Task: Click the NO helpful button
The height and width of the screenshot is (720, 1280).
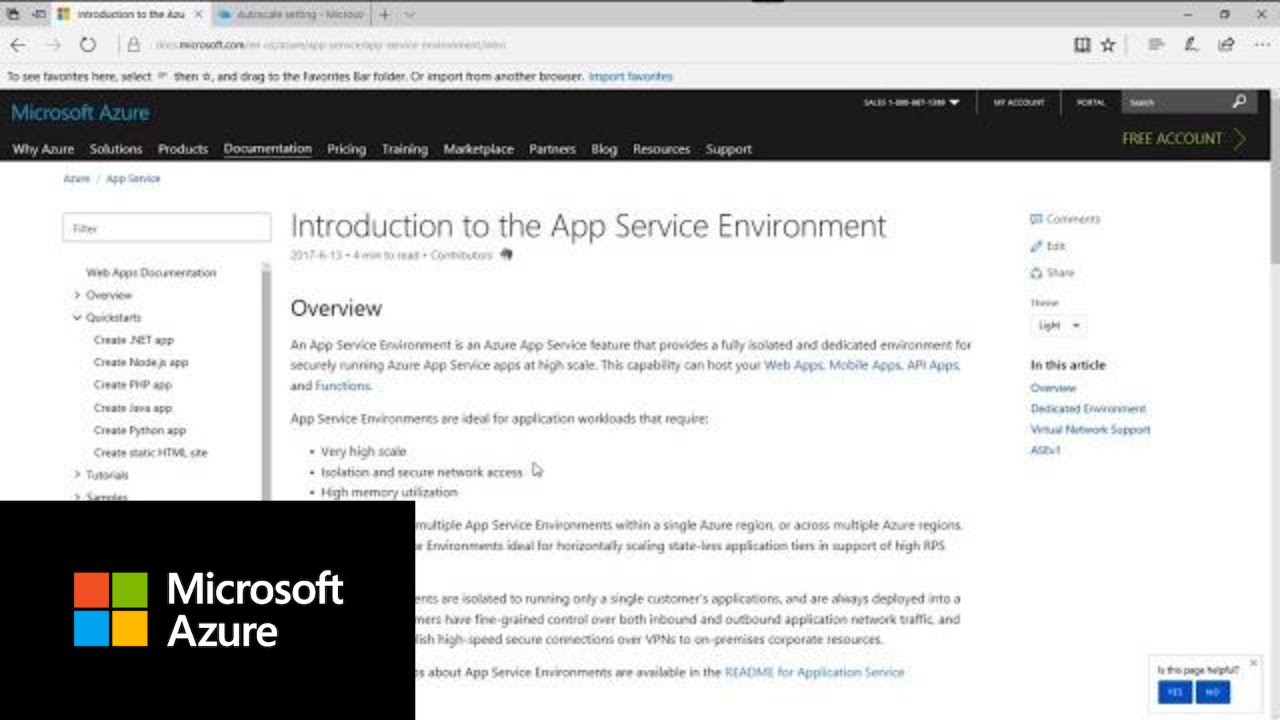Action: click(1212, 692)
